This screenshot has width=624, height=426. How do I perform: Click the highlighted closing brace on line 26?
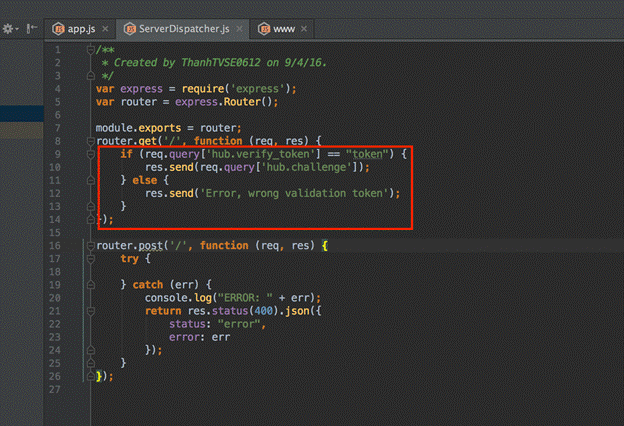point(99,376)
